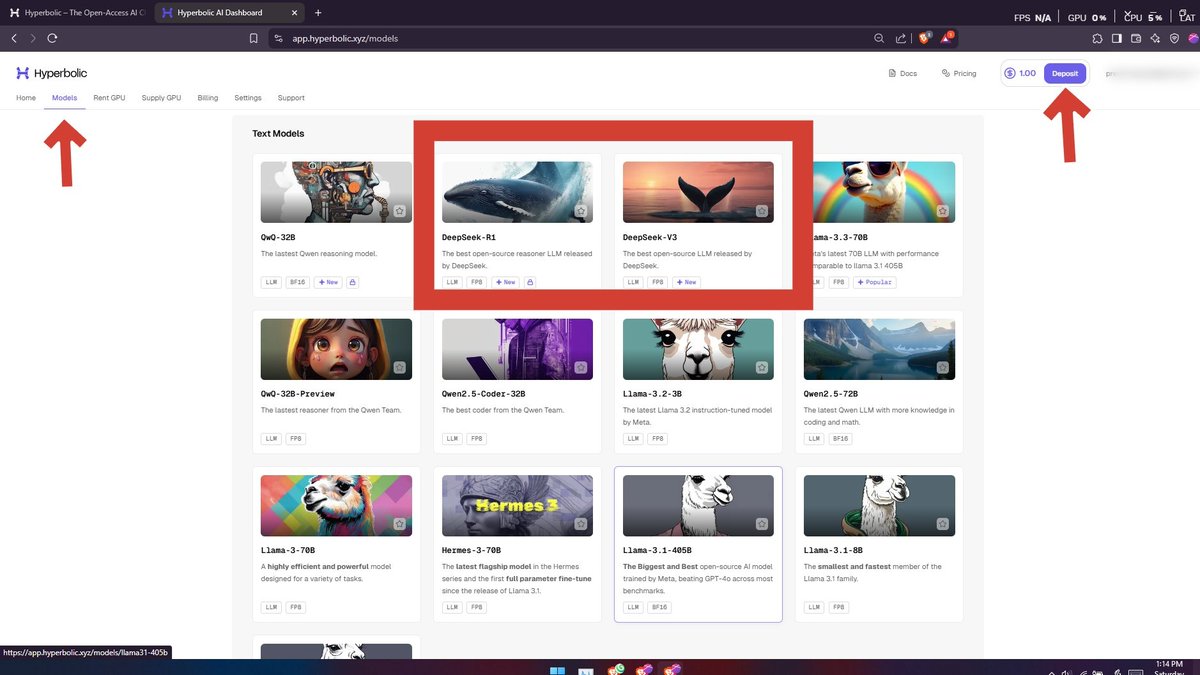Star the Llama-3.2-3B model card

coord(761,367)
